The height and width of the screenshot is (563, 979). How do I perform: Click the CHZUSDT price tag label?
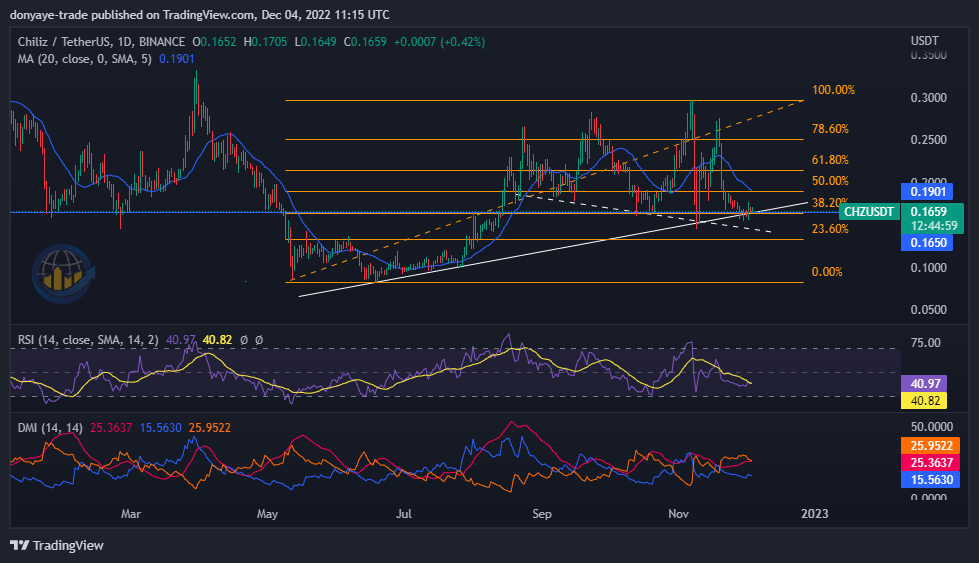[868, 212]
